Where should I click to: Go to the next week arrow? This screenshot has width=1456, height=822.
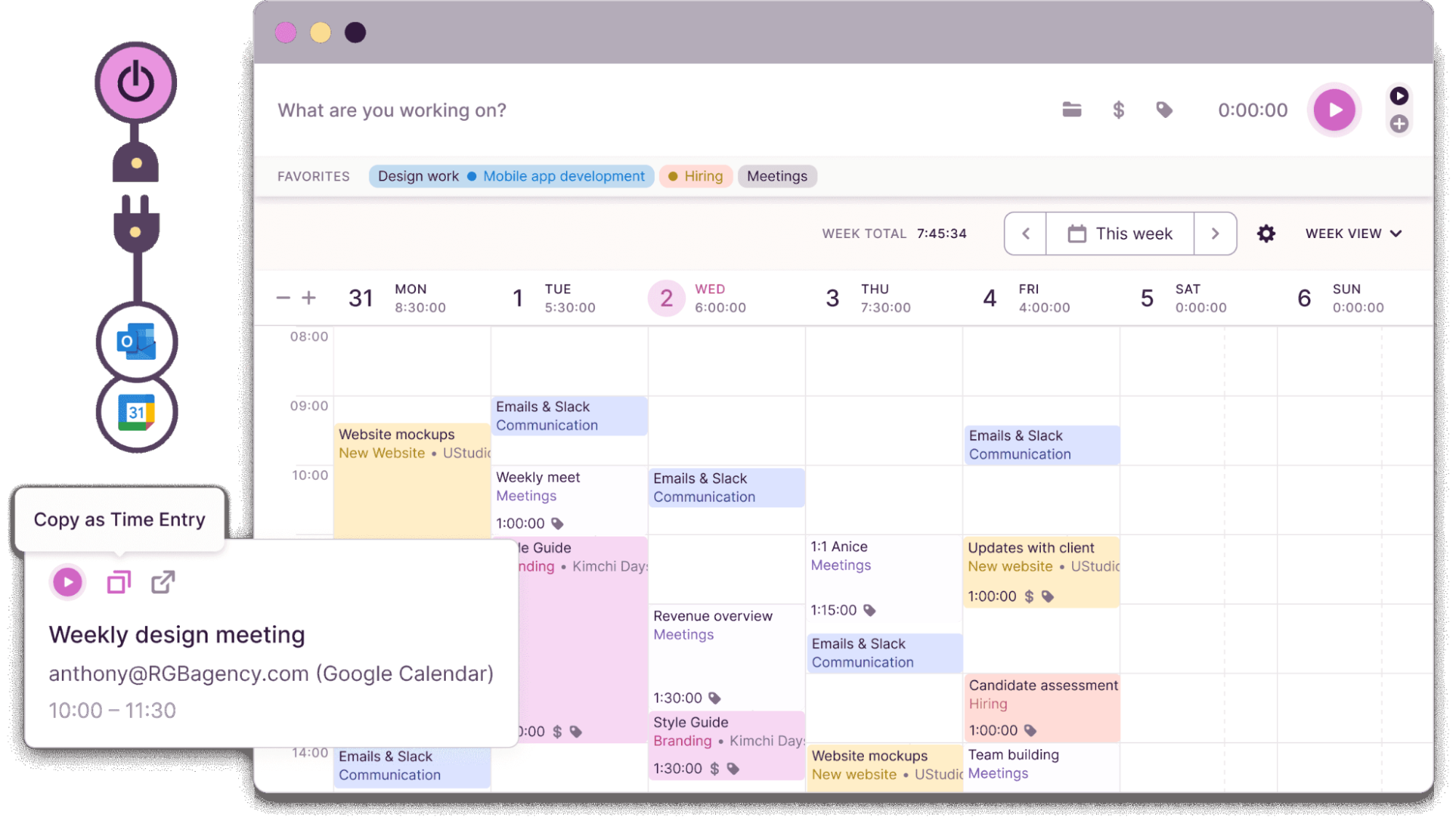tap(1215, 234)
